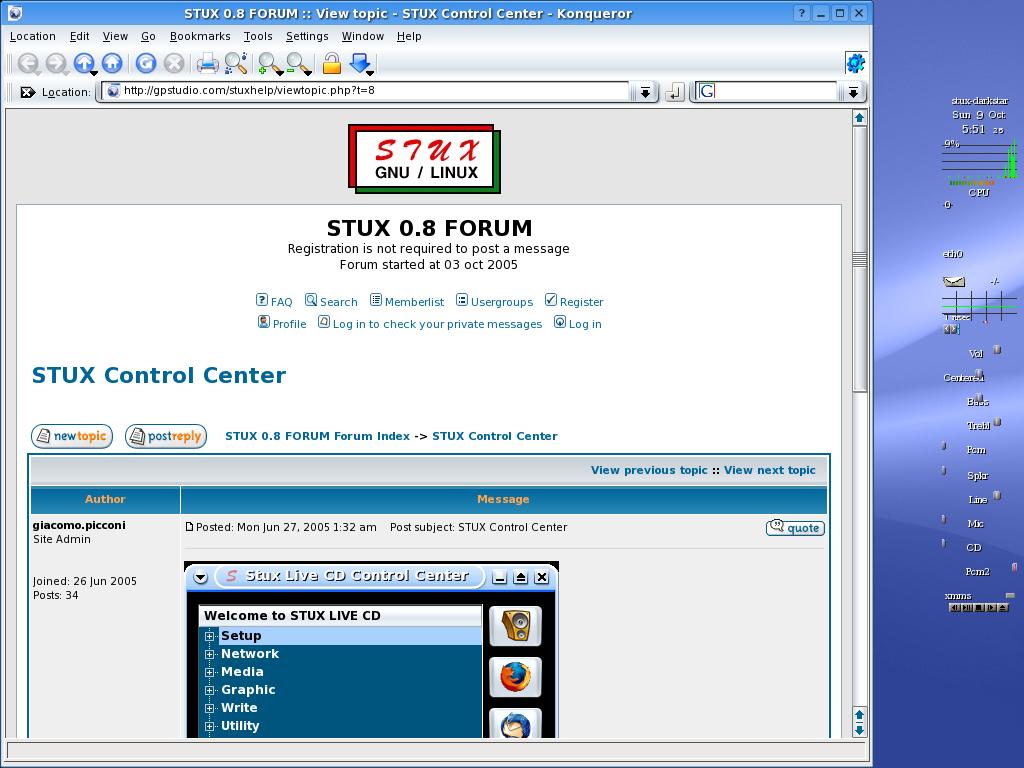
Task: Open STUX 0.8 FORUM Forum Index link
Action: tap(317, 436)
